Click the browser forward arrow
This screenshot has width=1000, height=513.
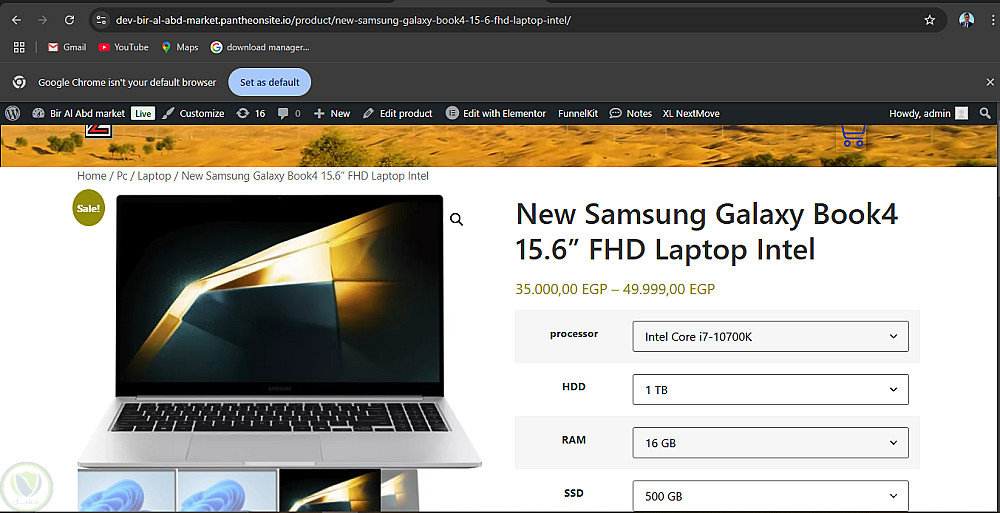(x=43, y=20)
